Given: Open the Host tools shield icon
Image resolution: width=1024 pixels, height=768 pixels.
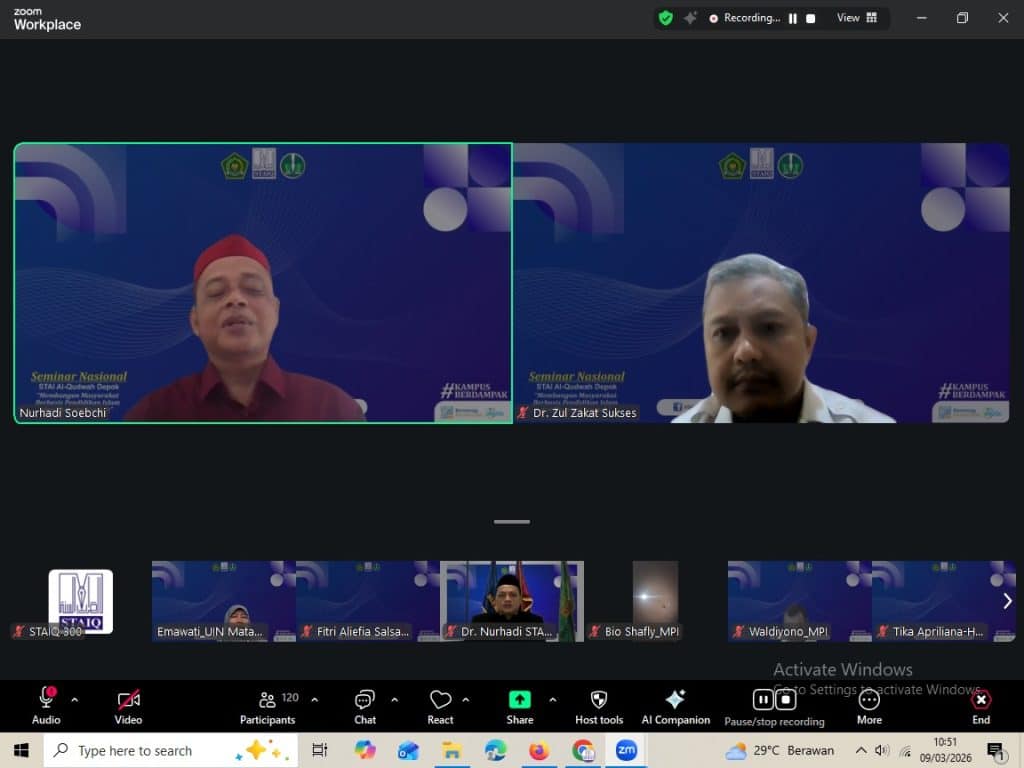Looking at the screenshot, I should (x=599, y=700).
